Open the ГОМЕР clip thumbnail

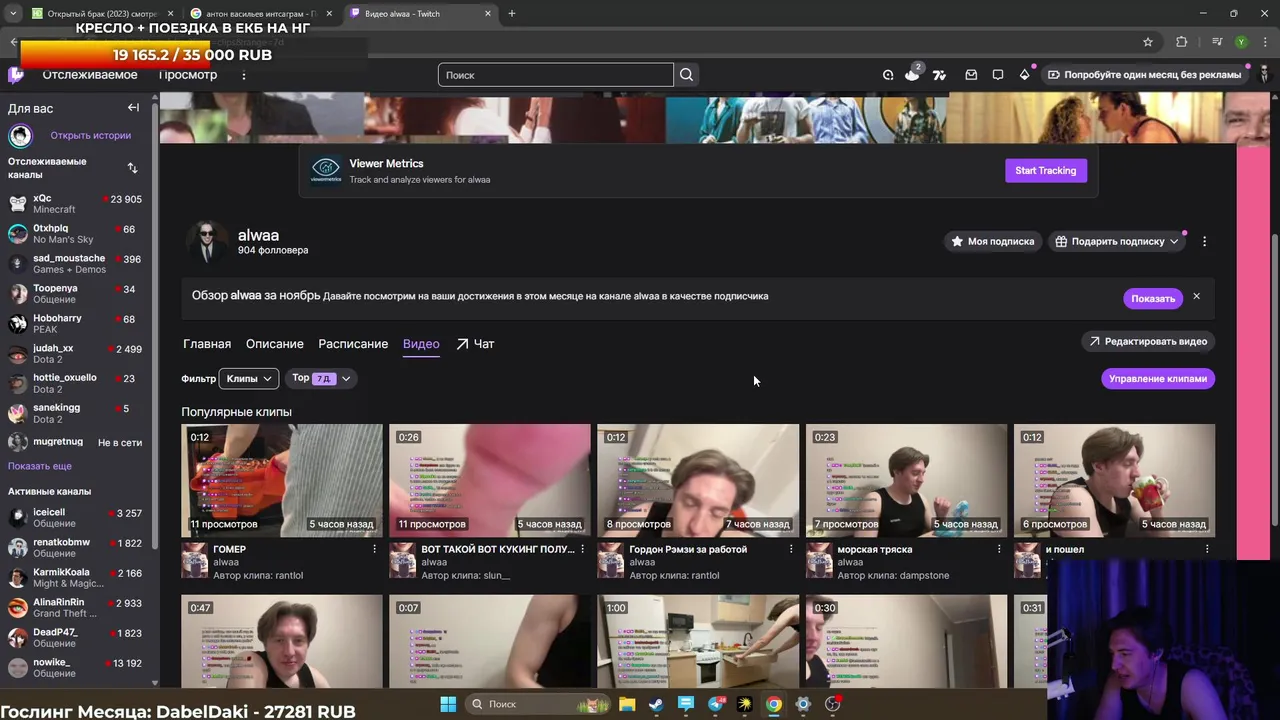(x=282, y=480)
